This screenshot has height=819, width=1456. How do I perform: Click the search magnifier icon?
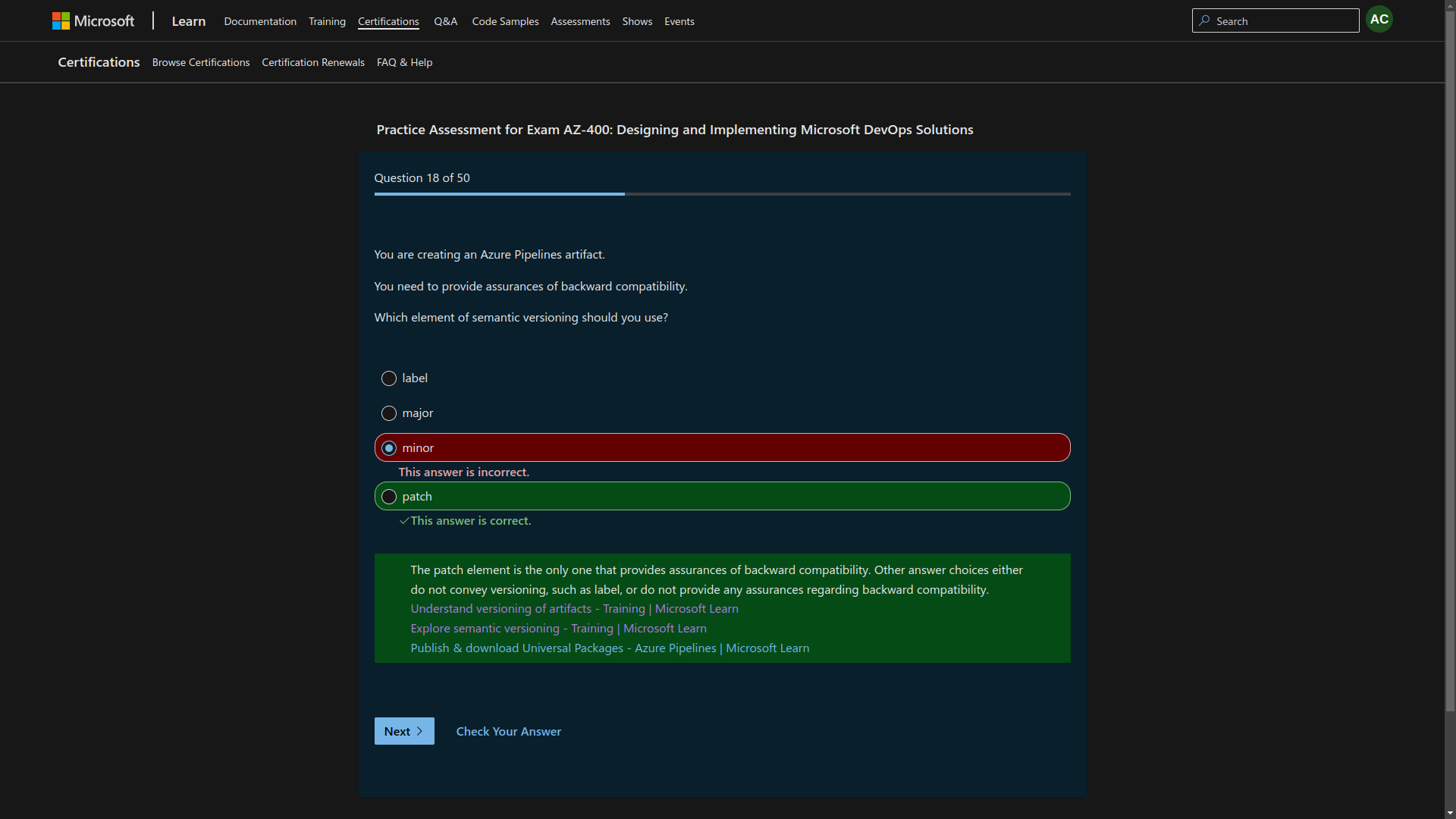coord(1204,20)
